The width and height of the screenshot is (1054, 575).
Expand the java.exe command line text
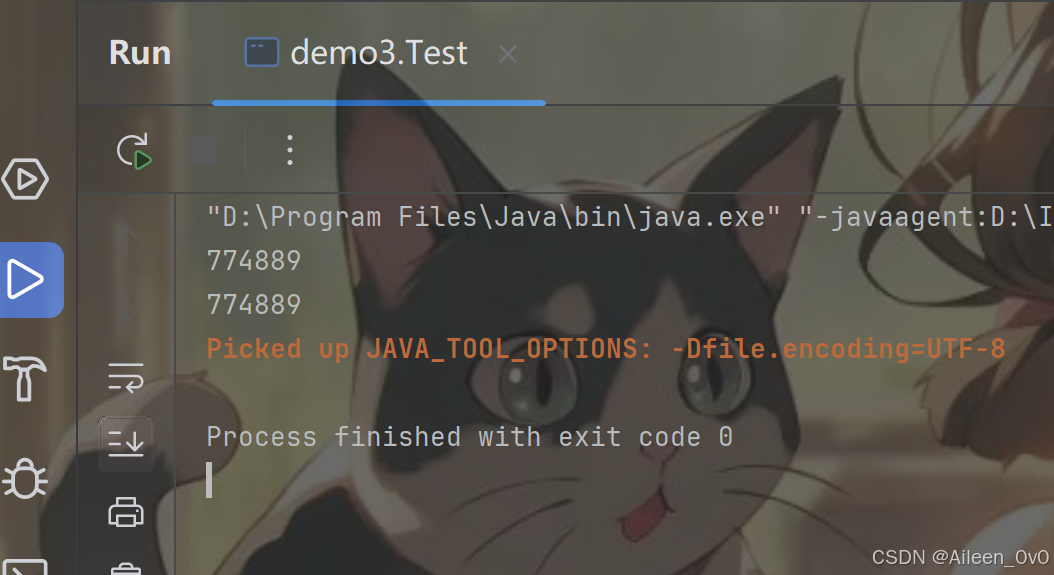[x=629, y=217]
